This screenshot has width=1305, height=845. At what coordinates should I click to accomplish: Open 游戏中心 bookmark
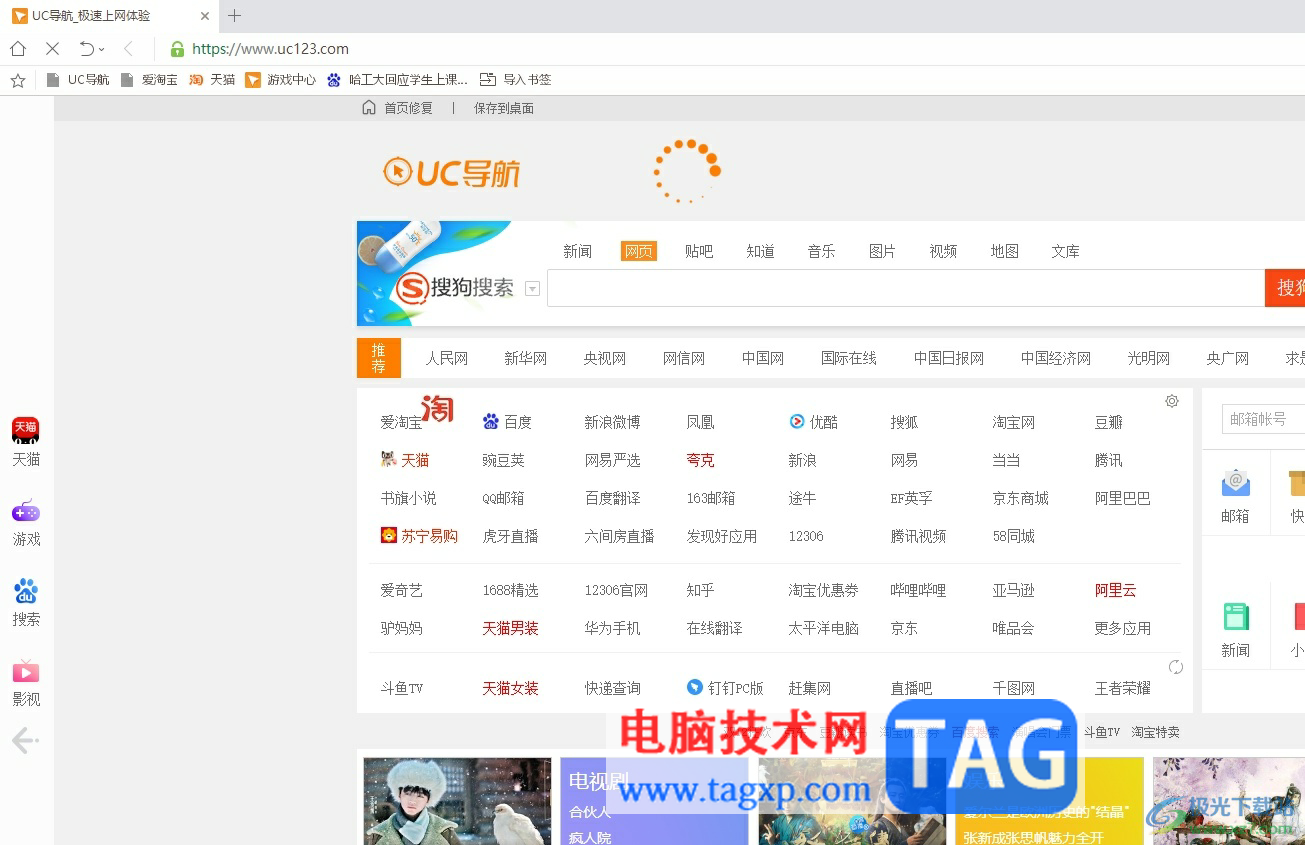281,80
